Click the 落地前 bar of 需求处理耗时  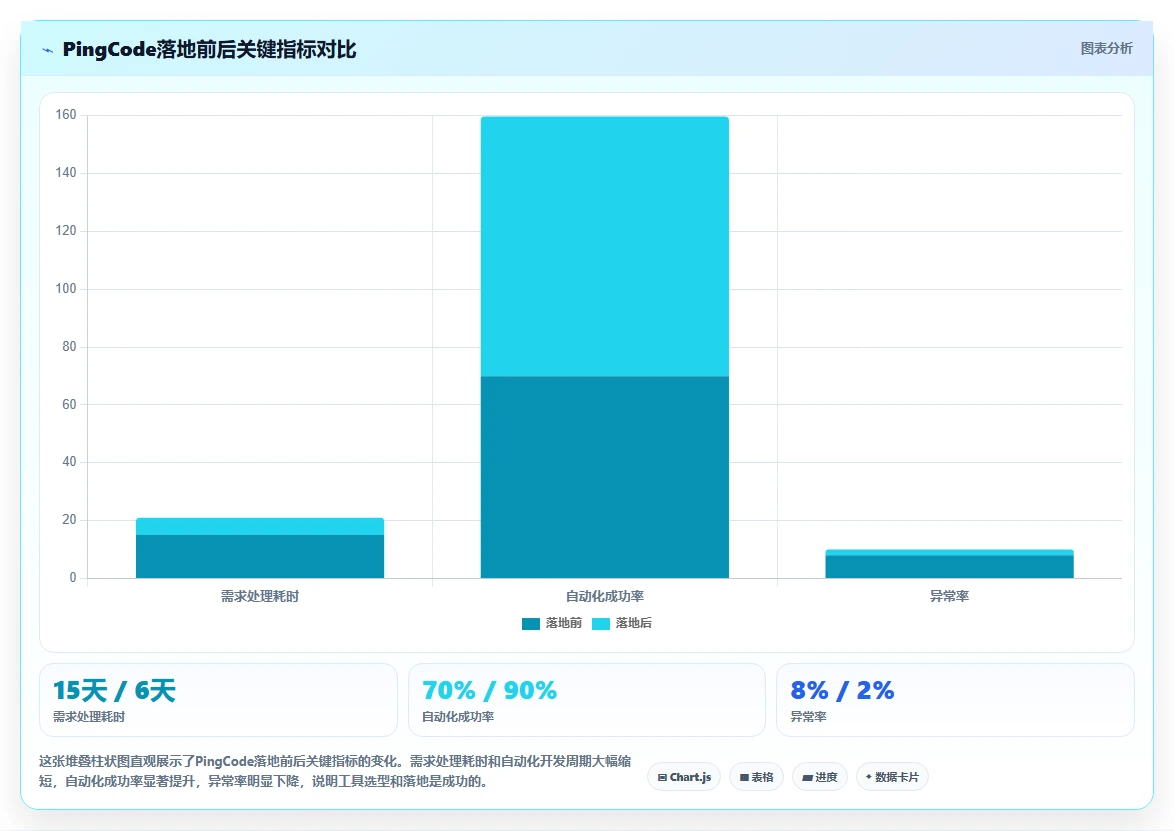point(260,556)
